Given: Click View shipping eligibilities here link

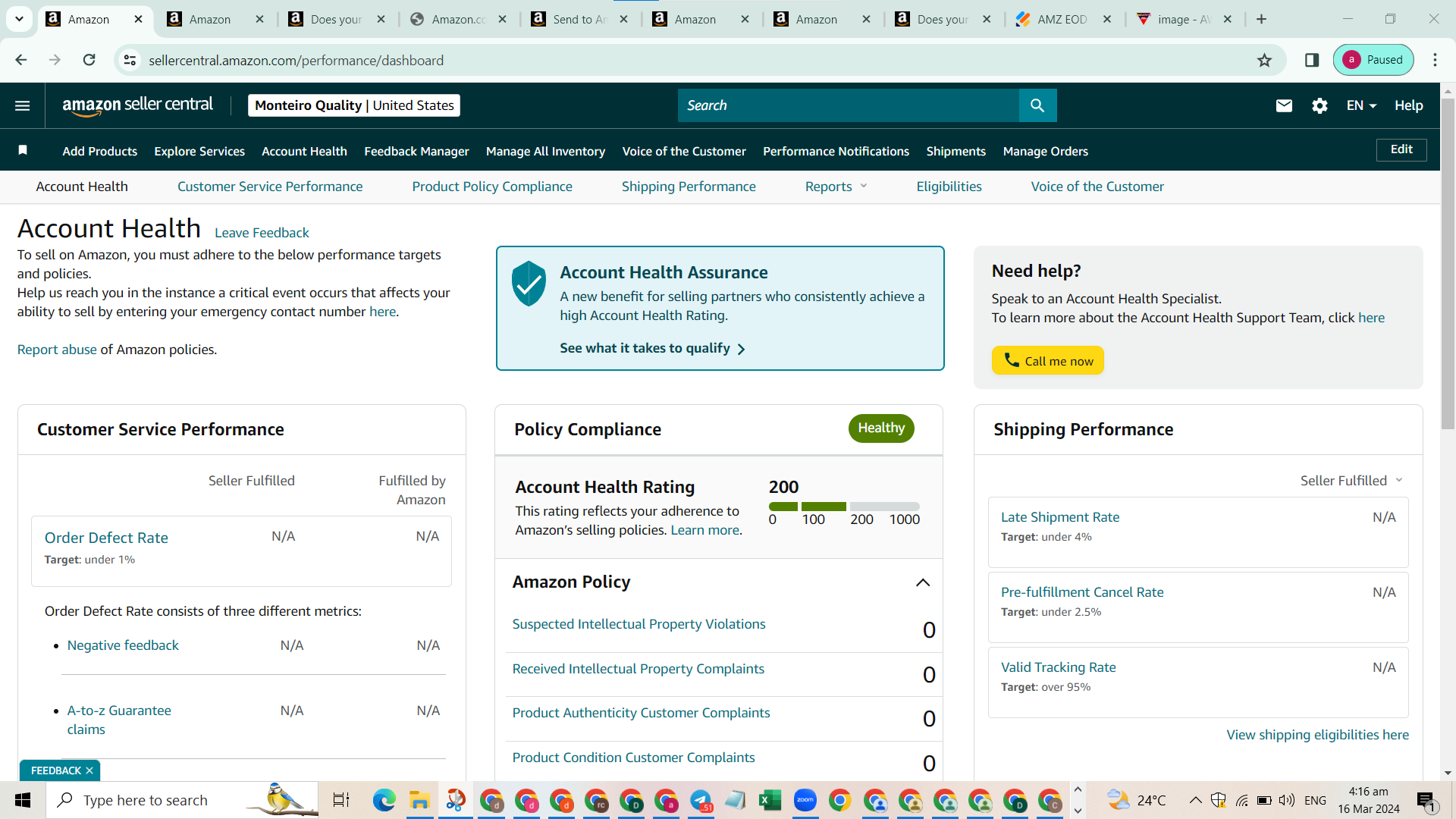Looking at the screenshot, I should [x=1318, y=735].
